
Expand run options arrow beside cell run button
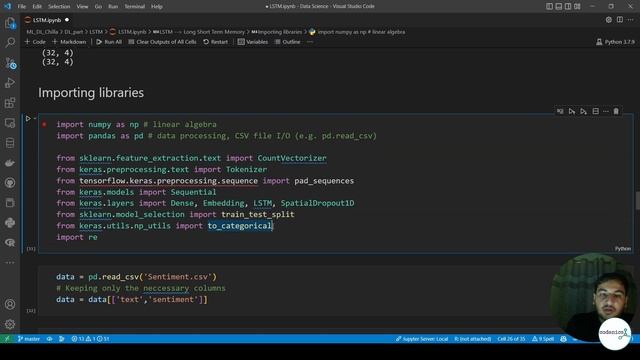click(35, 119)
